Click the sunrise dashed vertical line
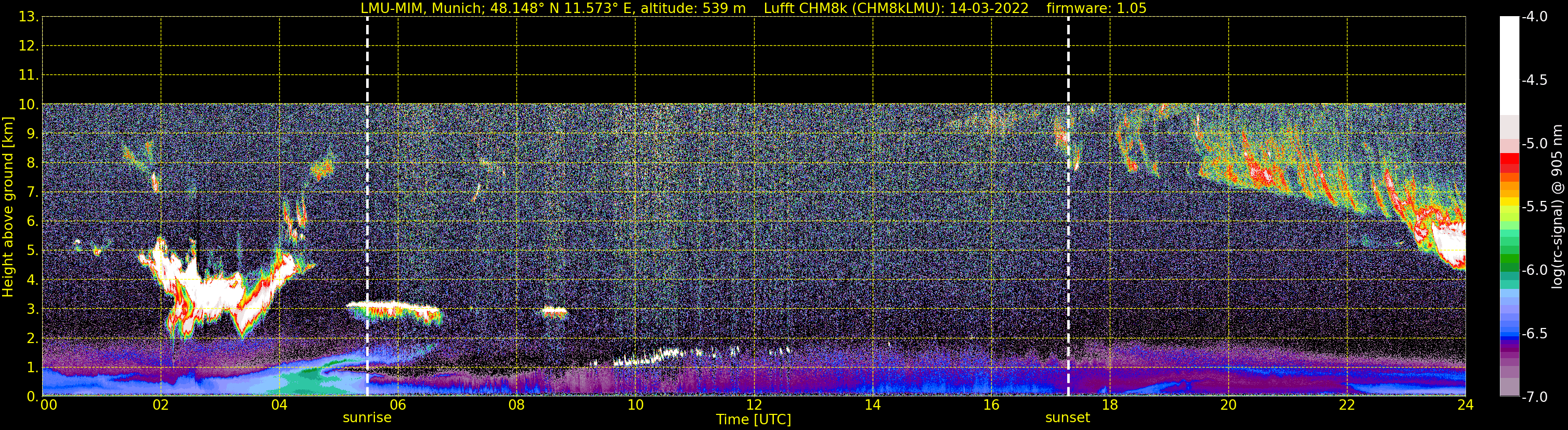 tap(367, 207)
